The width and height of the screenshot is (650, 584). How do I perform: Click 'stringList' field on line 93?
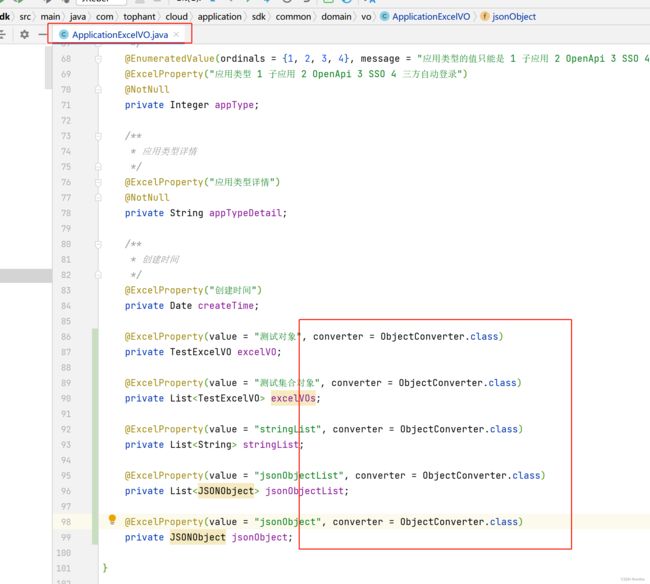[271, 445]
